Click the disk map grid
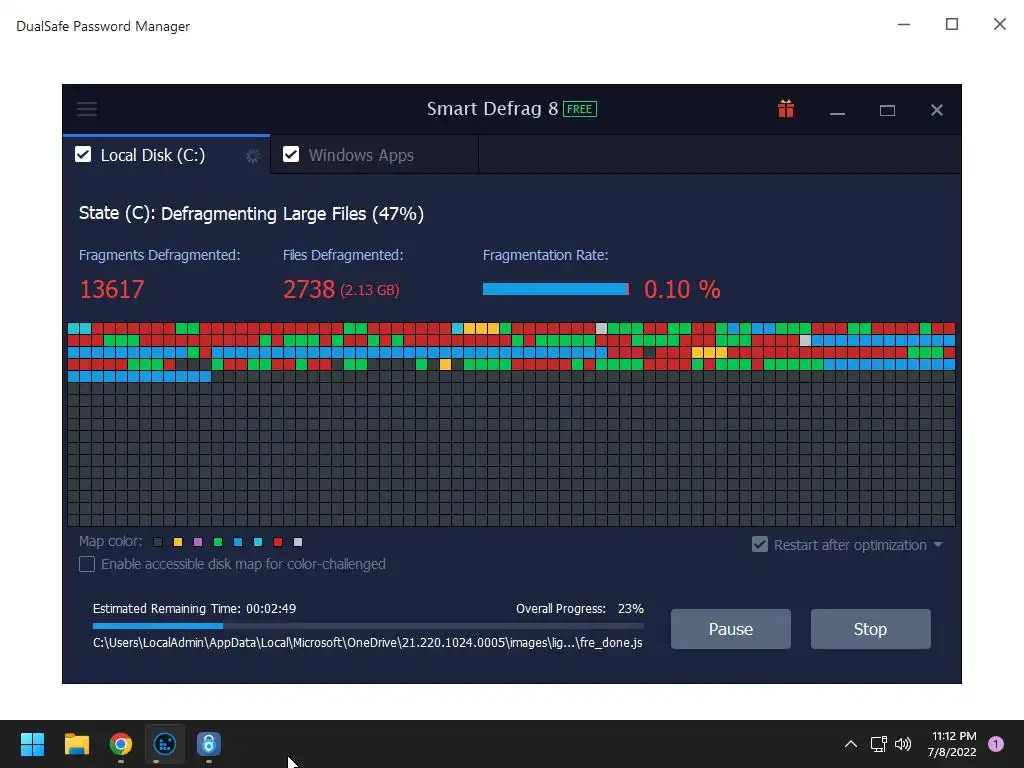This screenshot has height=768, width=1024. [x=511, y=424]
